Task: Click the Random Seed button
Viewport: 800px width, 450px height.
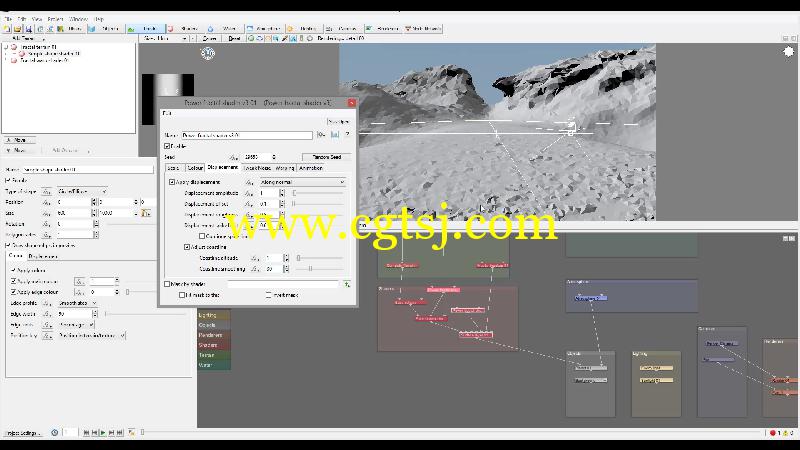Action: click(x=326, y=157)
